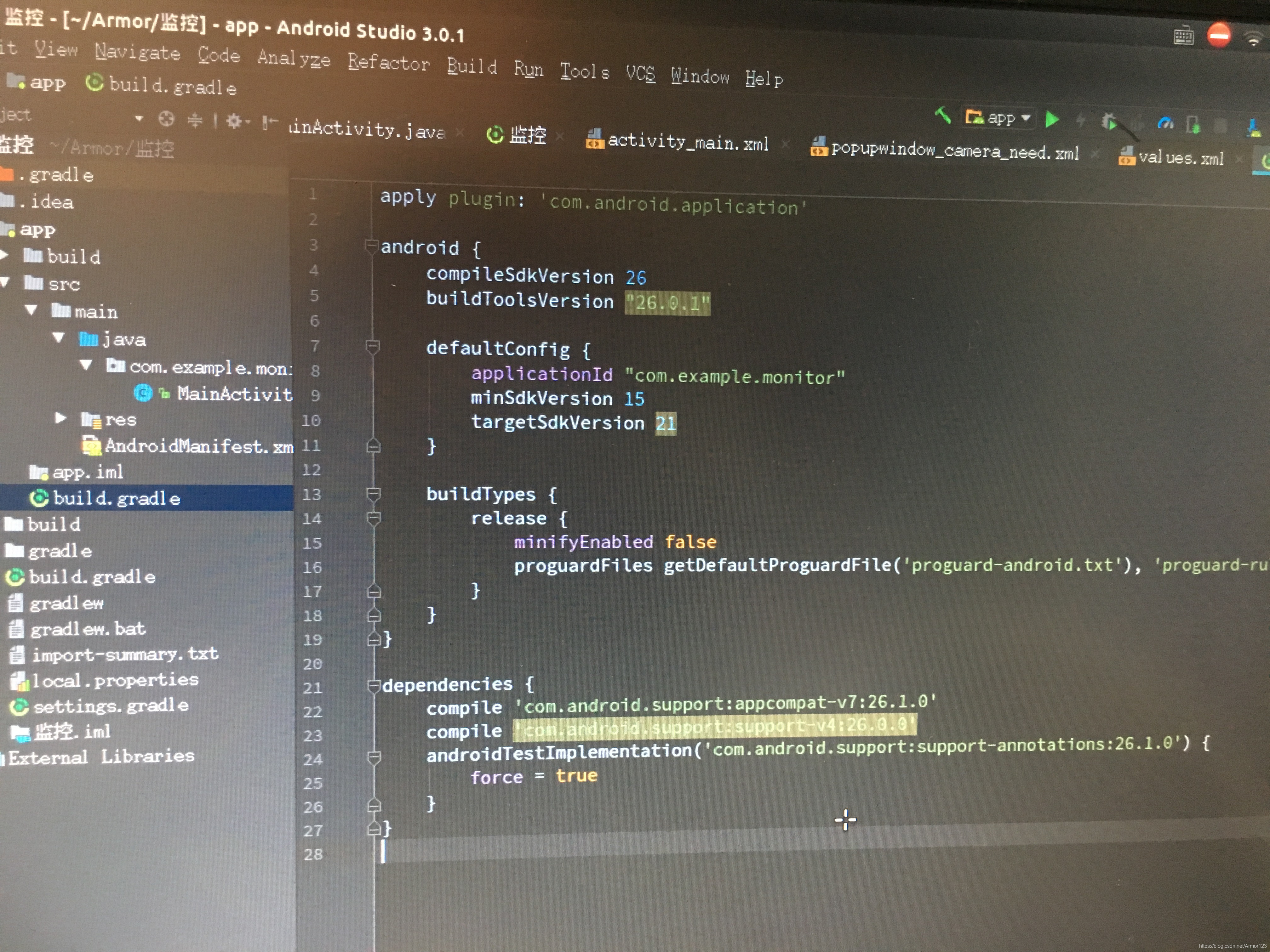Select local.properties in the project tree
This screenshot has width=1270, height=952.
pyautogui.click(x=105, y=680)
